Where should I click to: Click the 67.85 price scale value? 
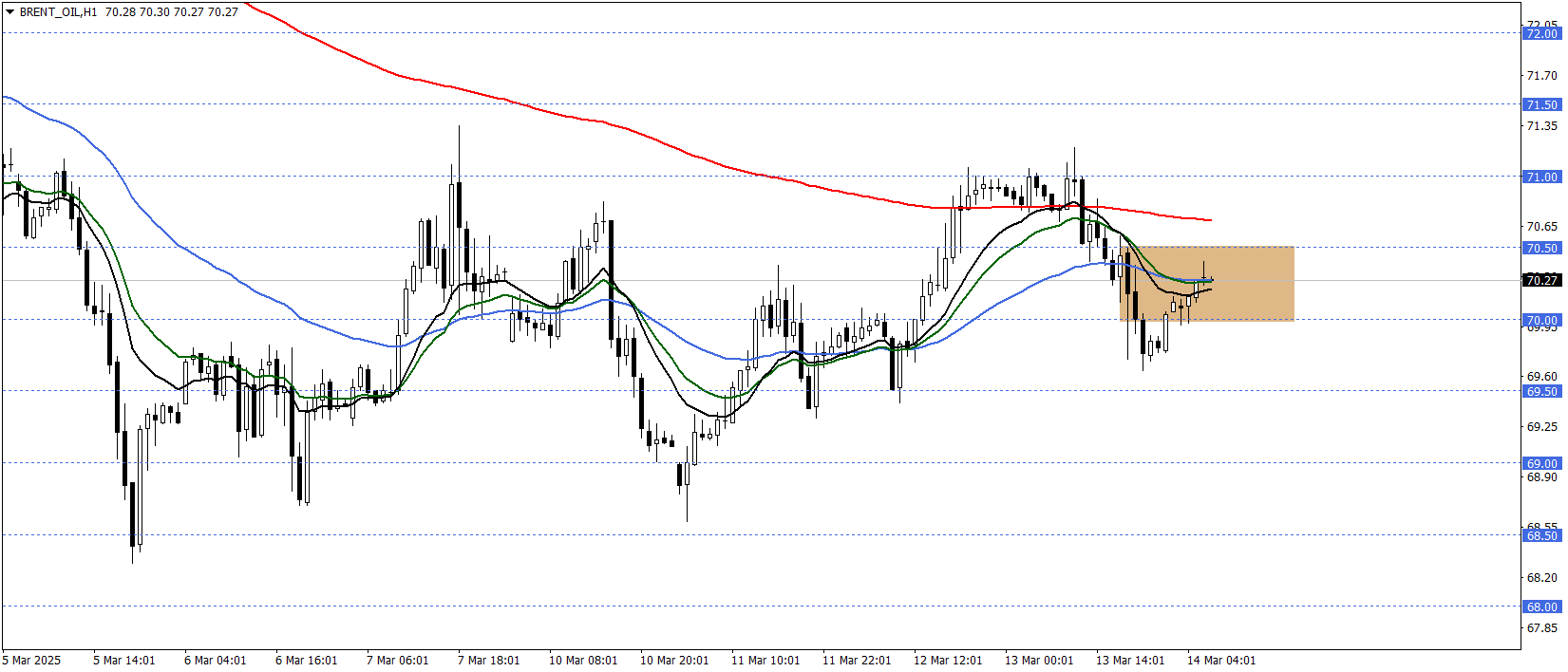[1541, 627]
